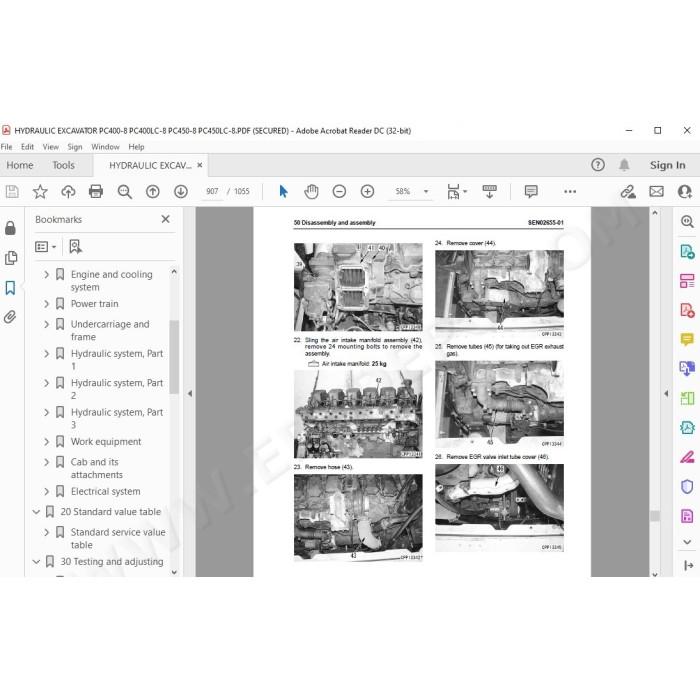The image size is (700, 700).
Task: Collapse left navigation pane arrow
Action: (190, 394)
